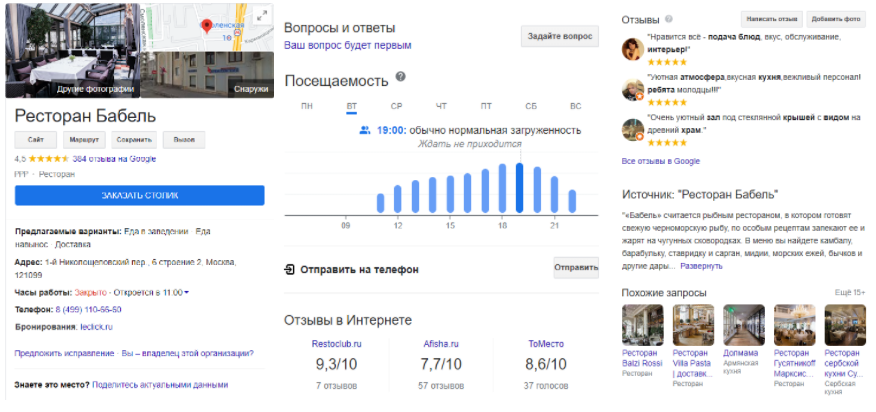Click 'Ресторан Бабель' heading
The image size is (876, 412).
click(85, 116)
